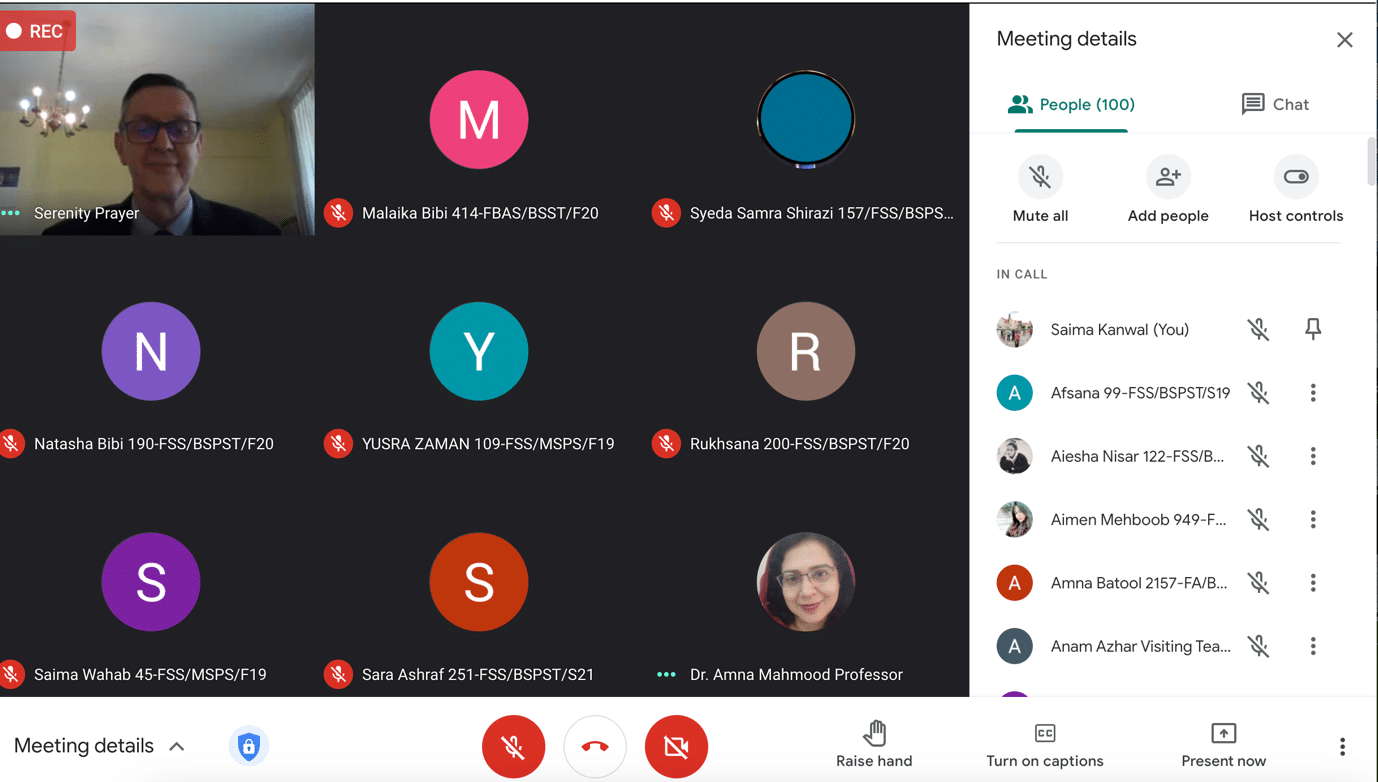Pin Saima Kanwal (You)
The height and width of the screenshot is (782, 1378).
pos(1313,329)
